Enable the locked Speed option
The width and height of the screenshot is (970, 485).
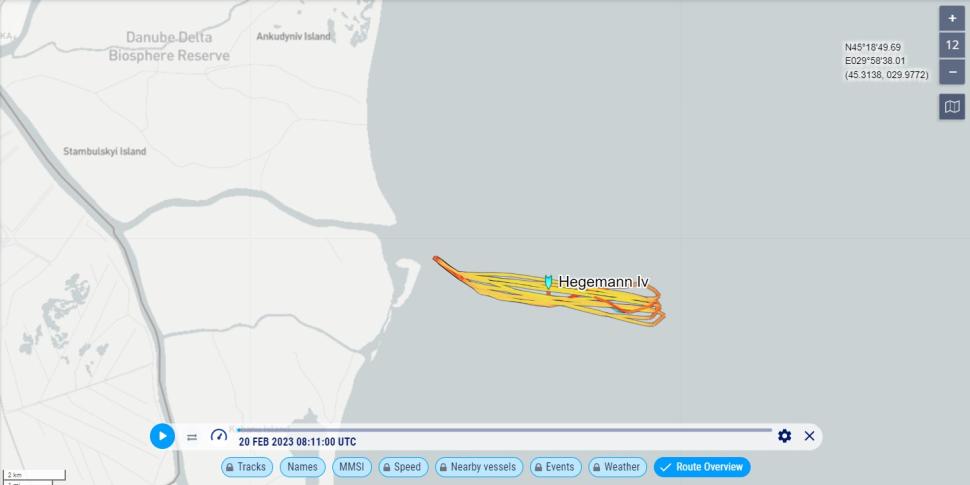(403, 467)
